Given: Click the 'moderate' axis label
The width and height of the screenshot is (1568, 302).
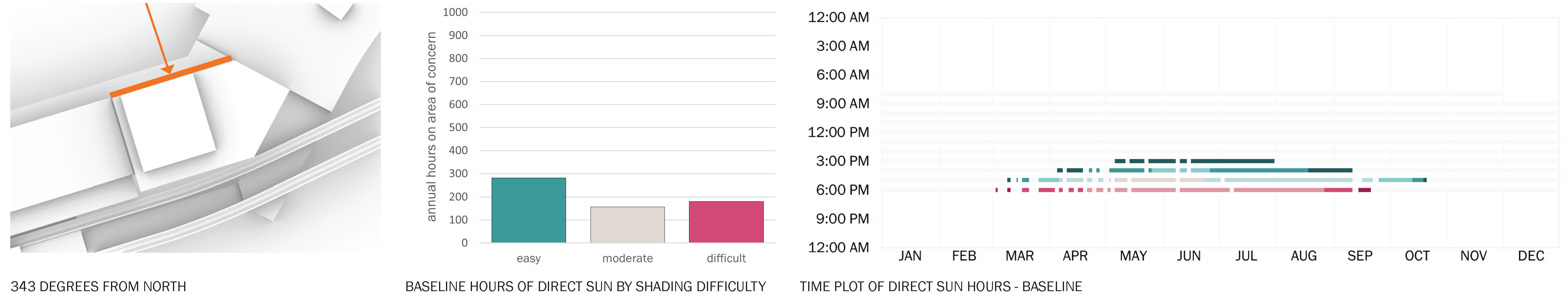Looking at the screenshot, I should pyautogui.click(x=628, y=258).
